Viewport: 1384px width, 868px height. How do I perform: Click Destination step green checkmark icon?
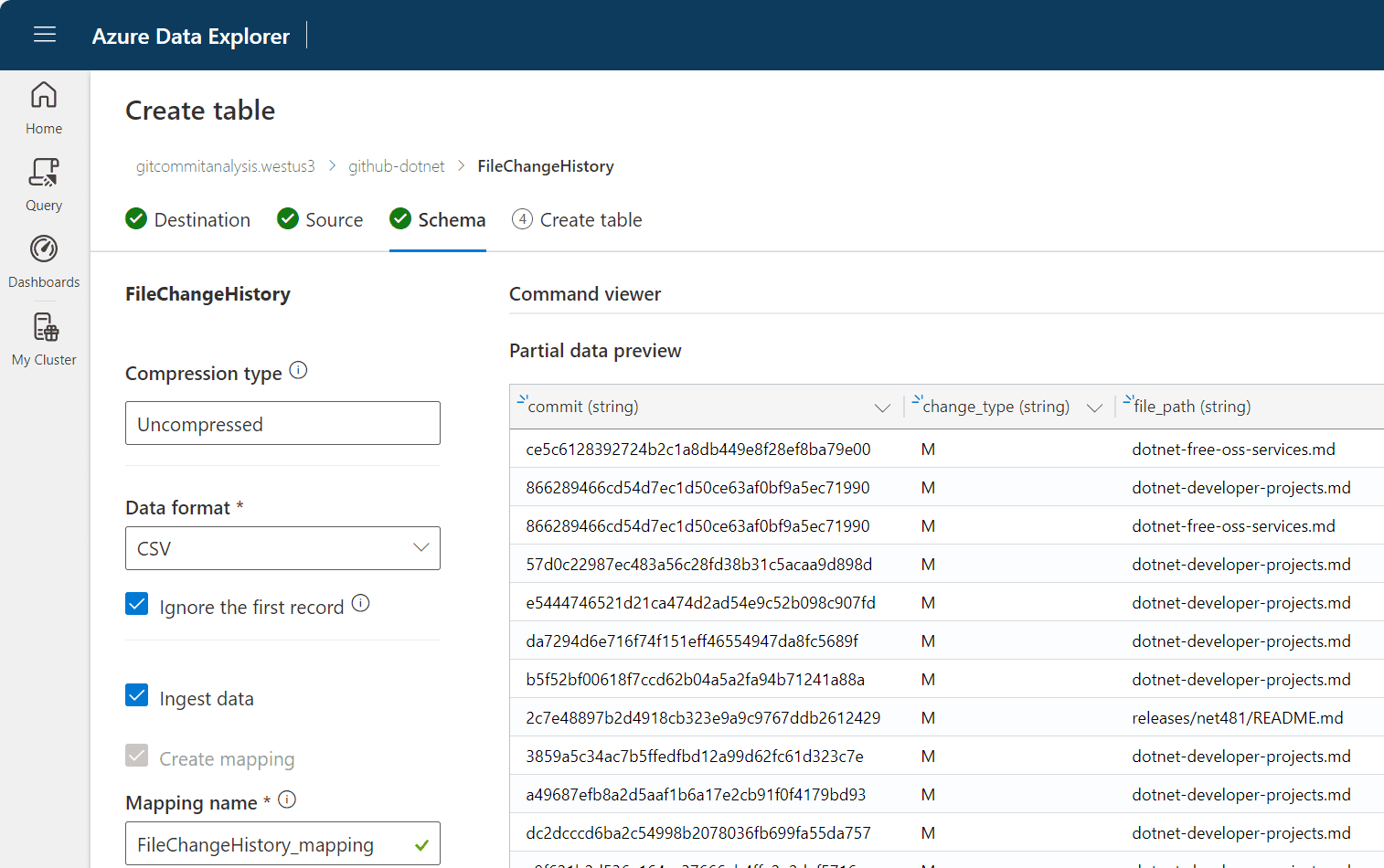(x=136, y=218)
